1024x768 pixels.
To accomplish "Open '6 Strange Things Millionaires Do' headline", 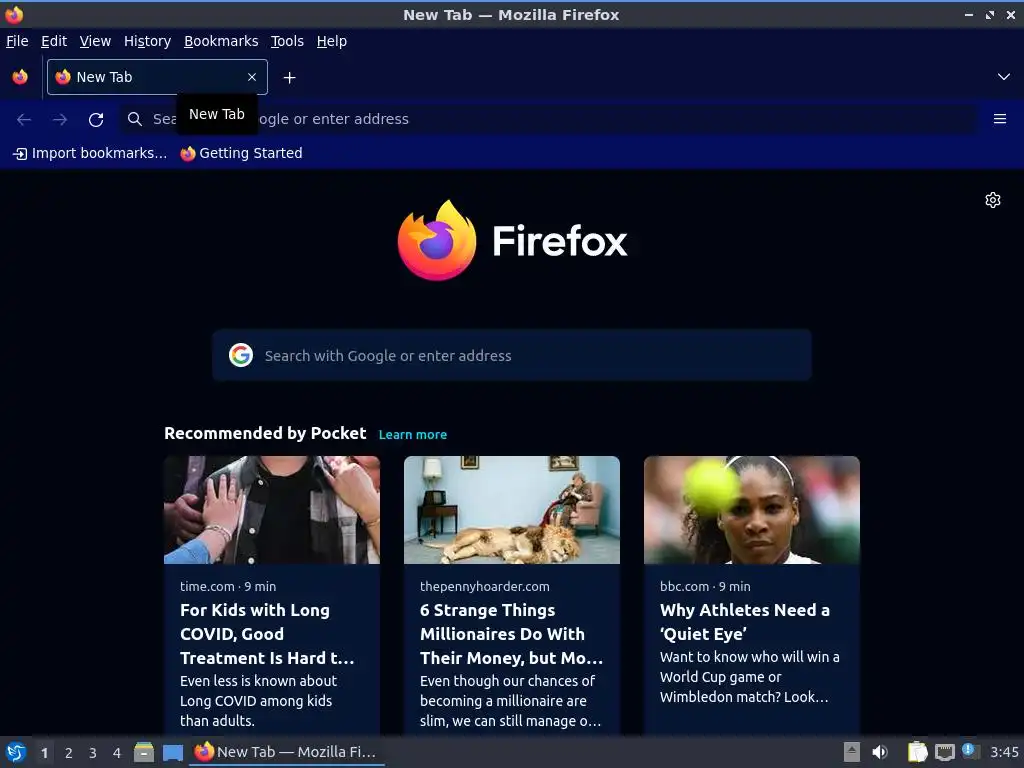I will [x=511, y=634].
